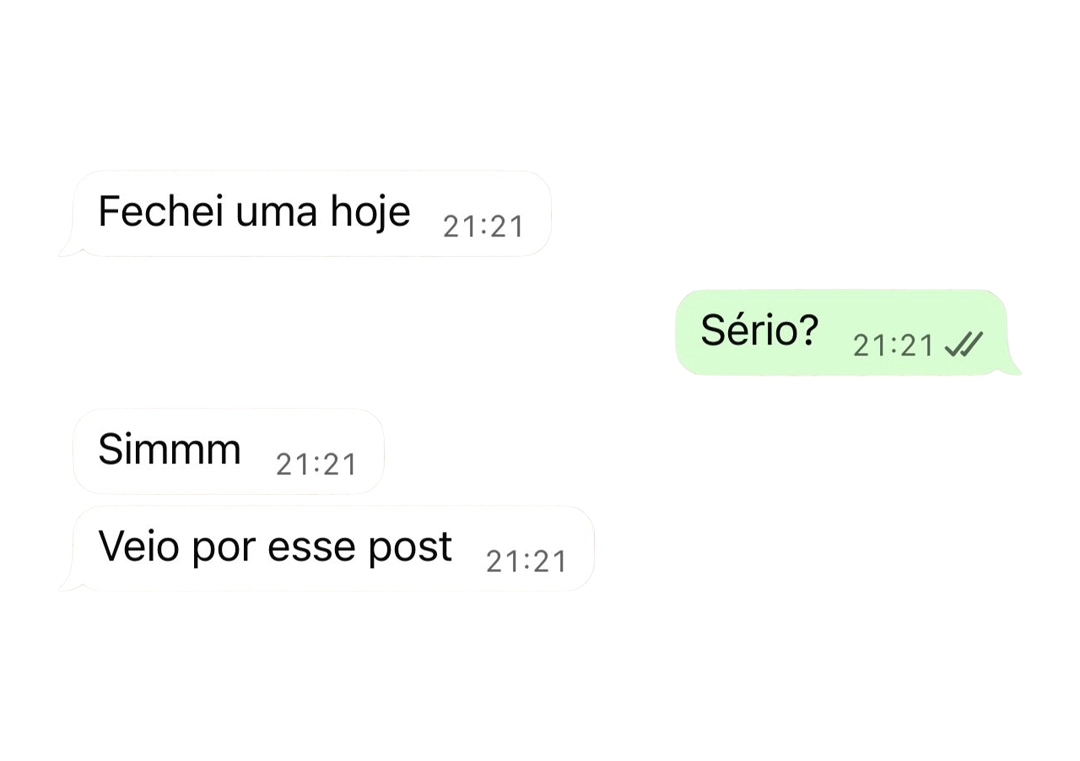Click the 21:21 timestamp next to Simmm
Viewport: 1080px width, 761px height.
(x=316, y=465)
